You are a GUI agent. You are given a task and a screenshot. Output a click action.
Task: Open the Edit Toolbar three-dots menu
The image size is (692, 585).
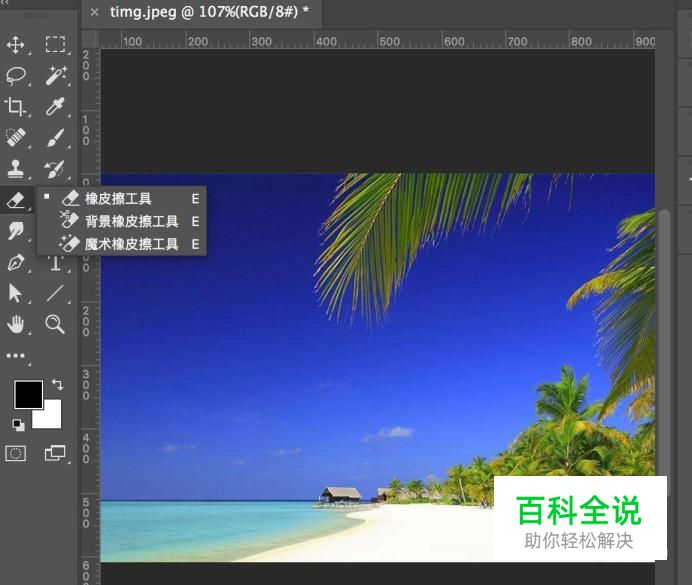pos(16,356)
